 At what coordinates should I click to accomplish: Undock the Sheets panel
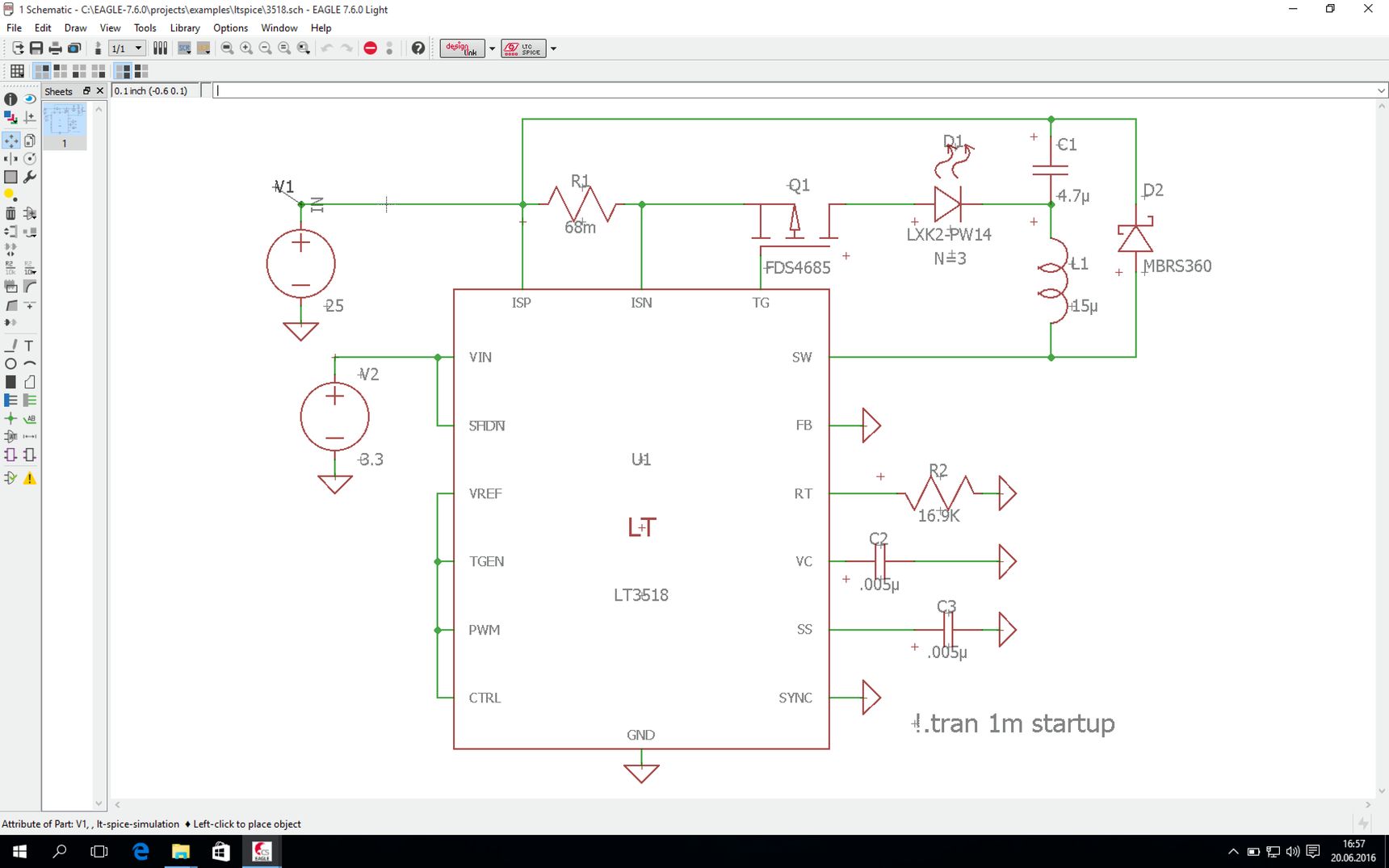click(86, 90)
